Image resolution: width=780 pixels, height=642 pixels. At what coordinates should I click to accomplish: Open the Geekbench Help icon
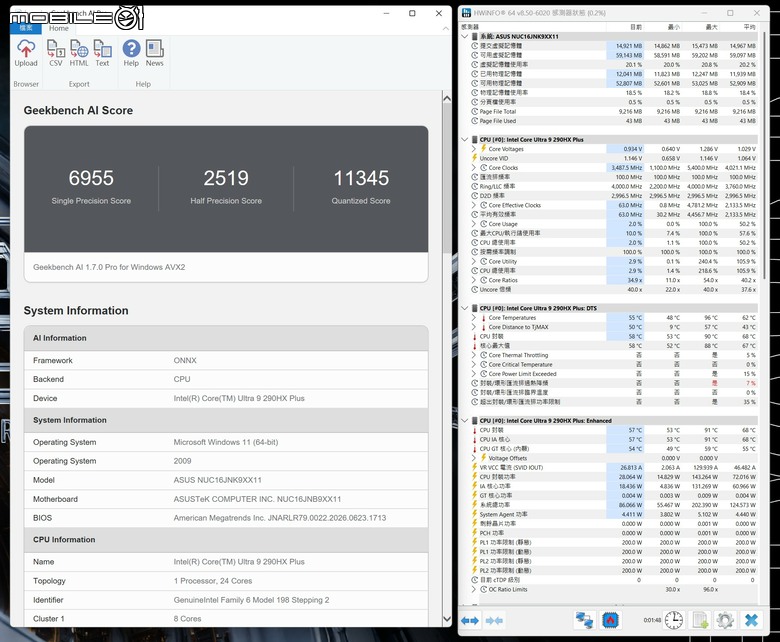click(131, 53)
